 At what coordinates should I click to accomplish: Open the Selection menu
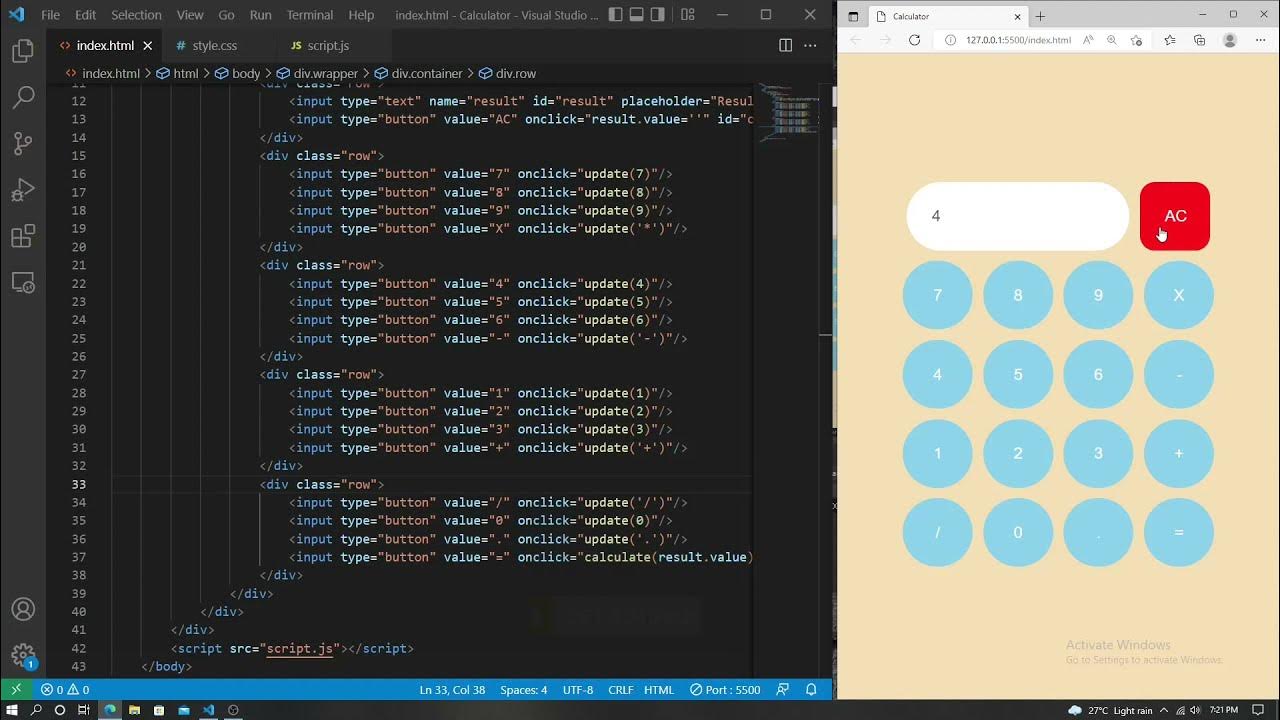[x=136, y=15]
